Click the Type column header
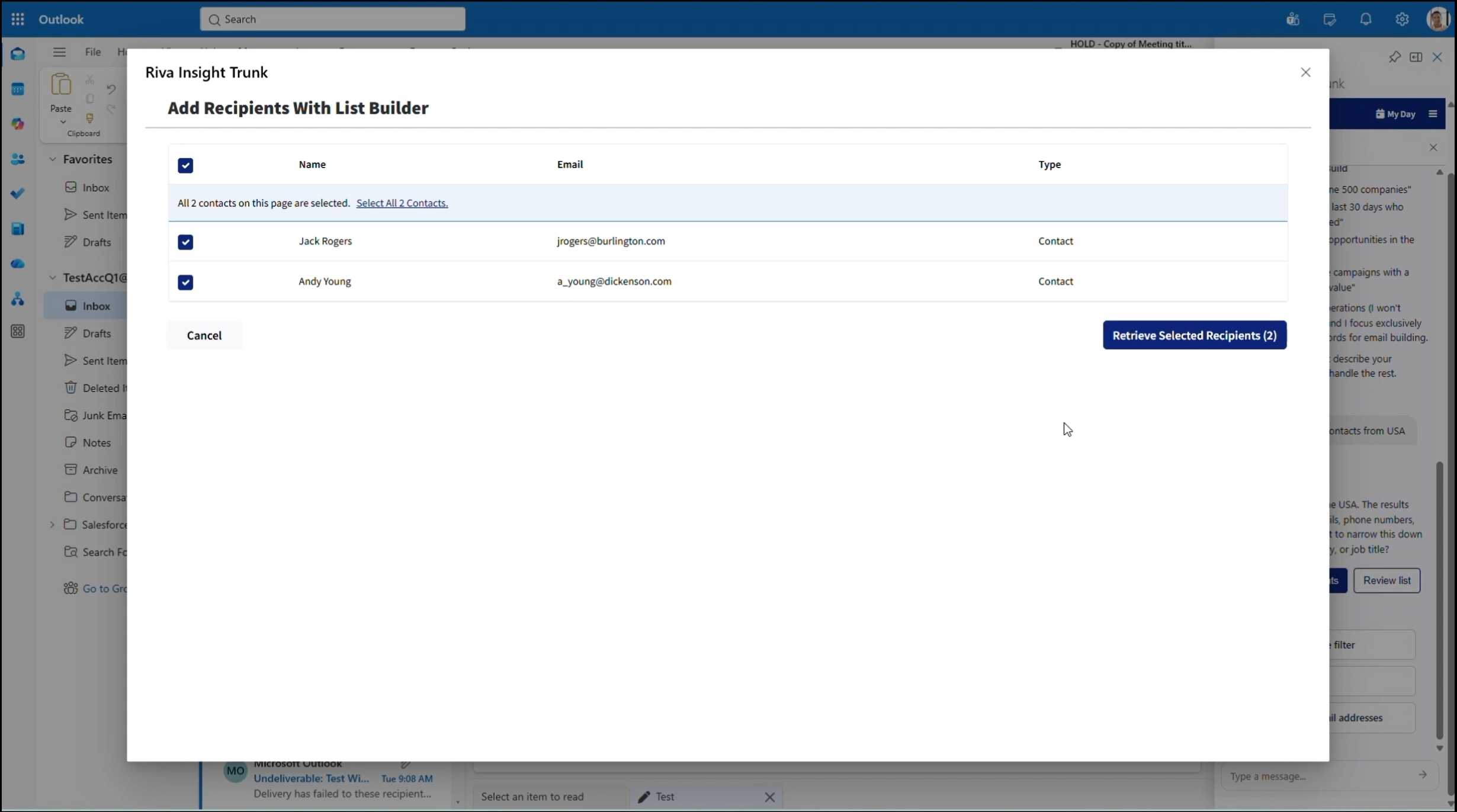This screenshot has width=1457, height=812. pos(1050,165)
